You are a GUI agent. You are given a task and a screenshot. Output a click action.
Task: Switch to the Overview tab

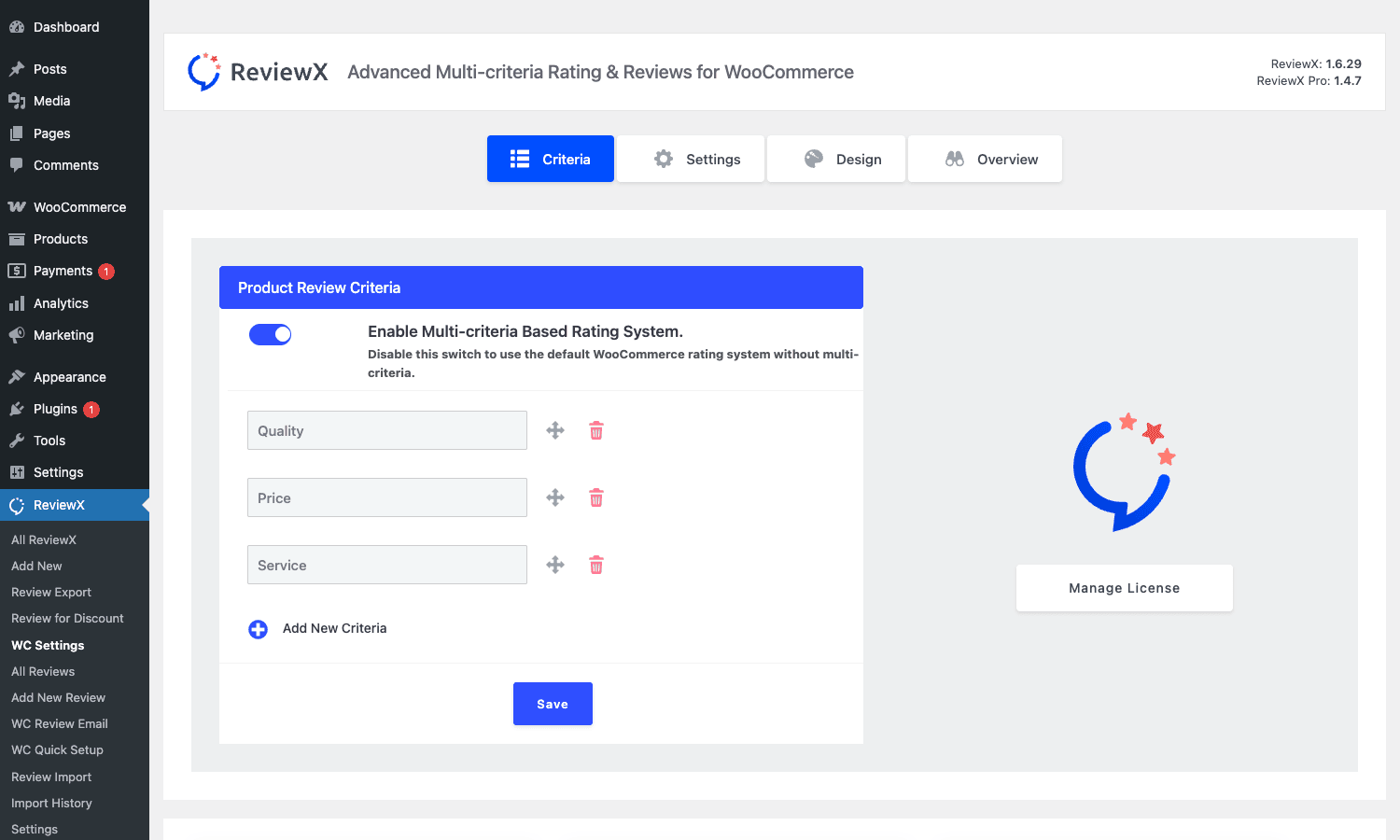[x=985, y=159]
